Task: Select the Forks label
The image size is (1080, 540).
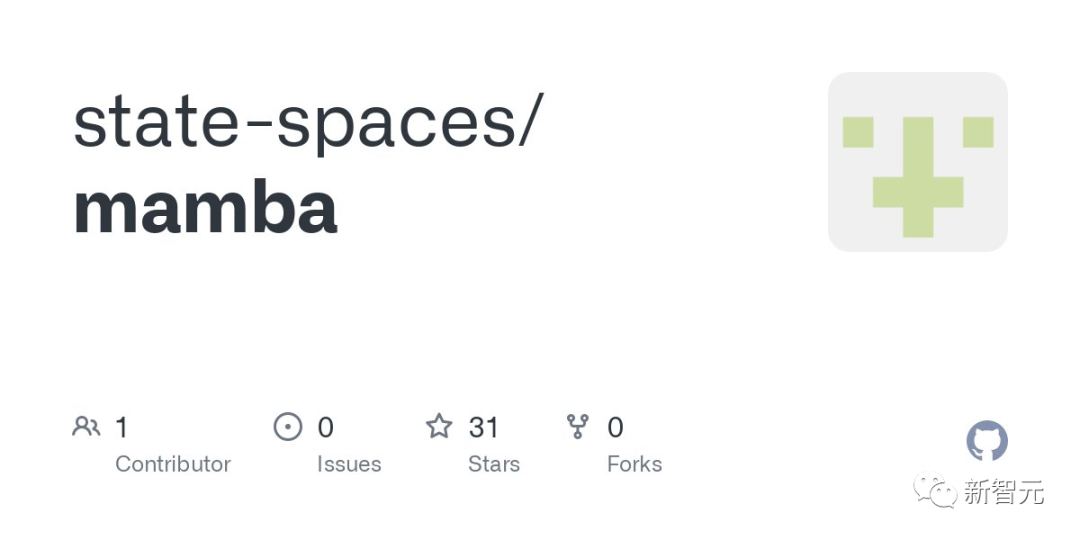Action: pos(634,464)
